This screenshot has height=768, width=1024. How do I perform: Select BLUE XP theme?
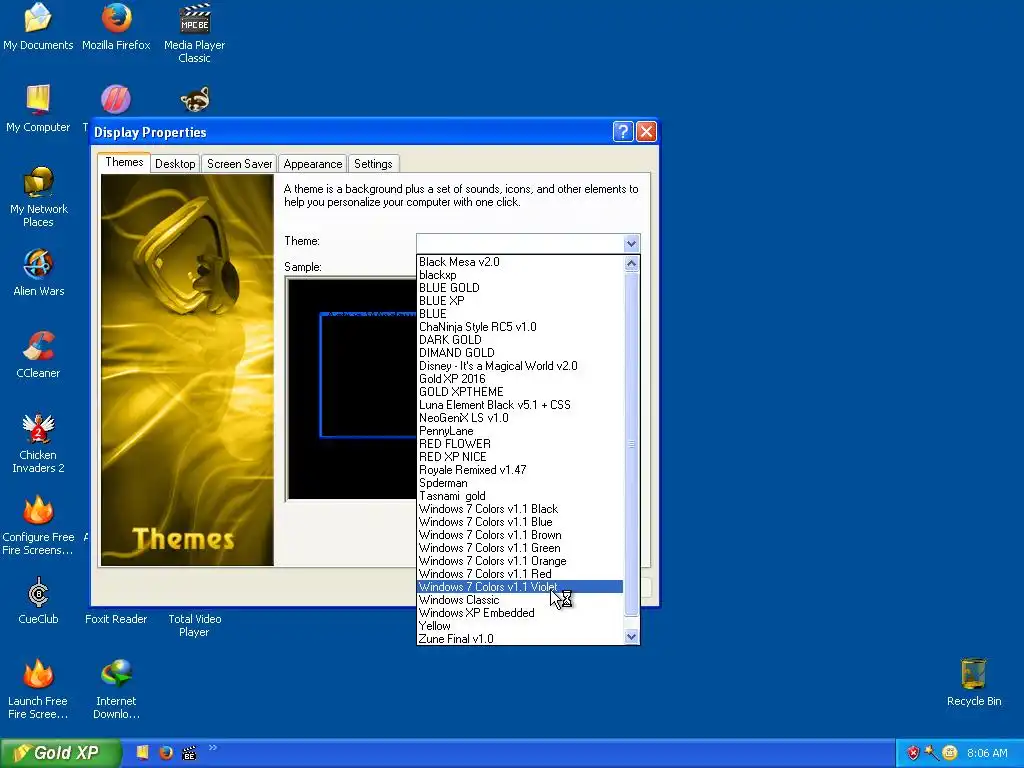click(x=520, y=301)
